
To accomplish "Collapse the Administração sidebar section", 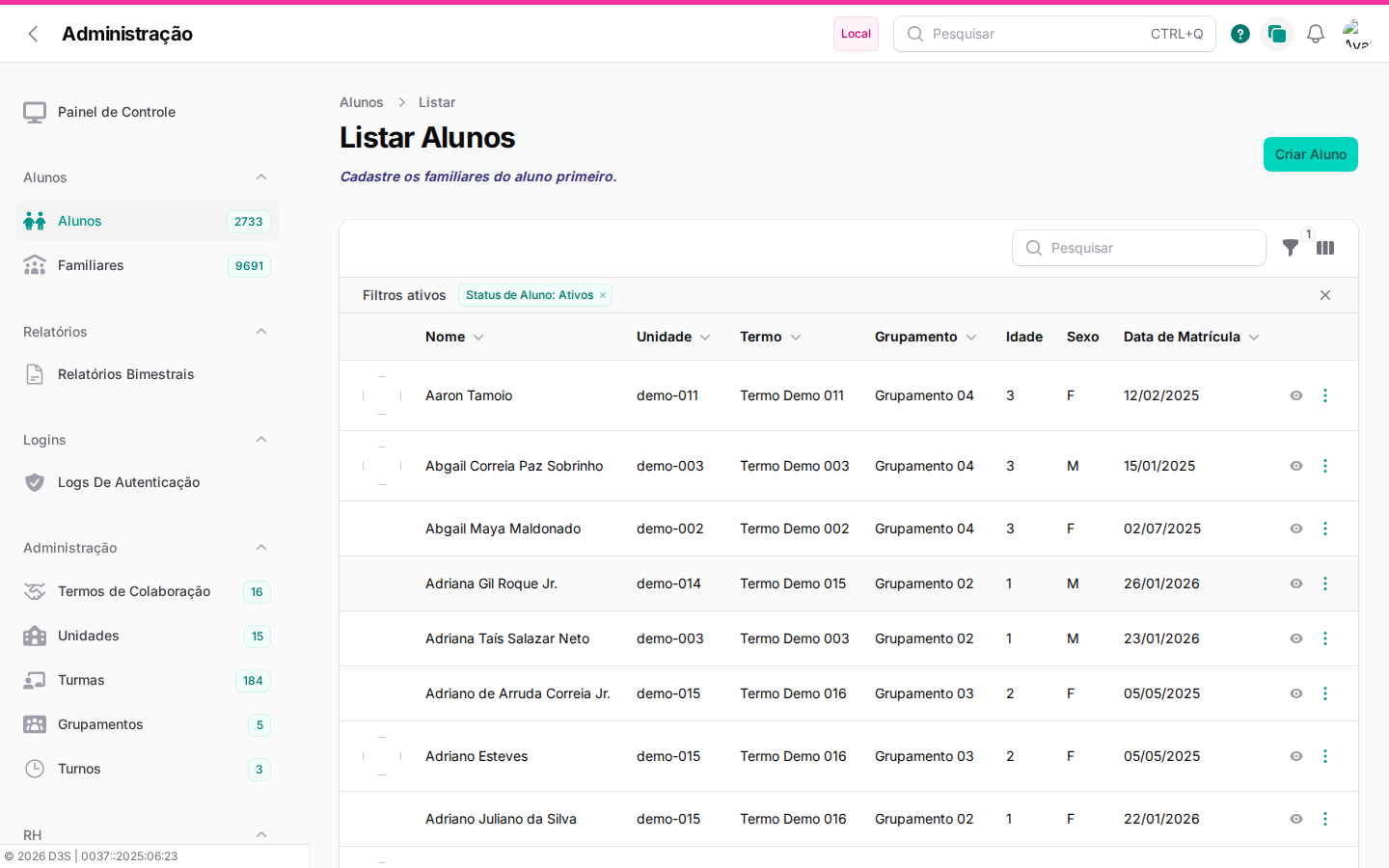I will pyautogui.click(x=261, y=548).
